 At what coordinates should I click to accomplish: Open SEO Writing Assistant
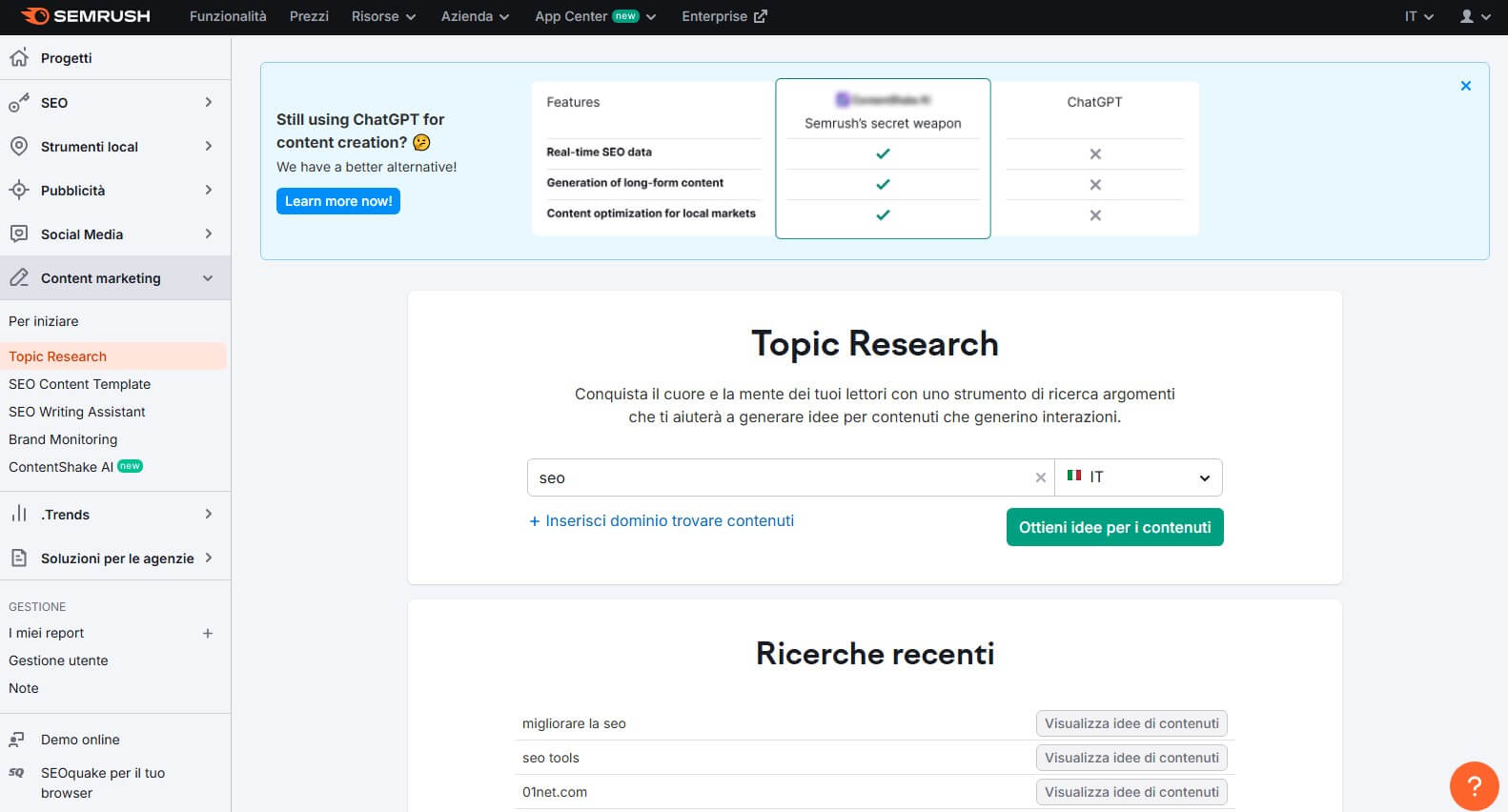coord(77,412)
